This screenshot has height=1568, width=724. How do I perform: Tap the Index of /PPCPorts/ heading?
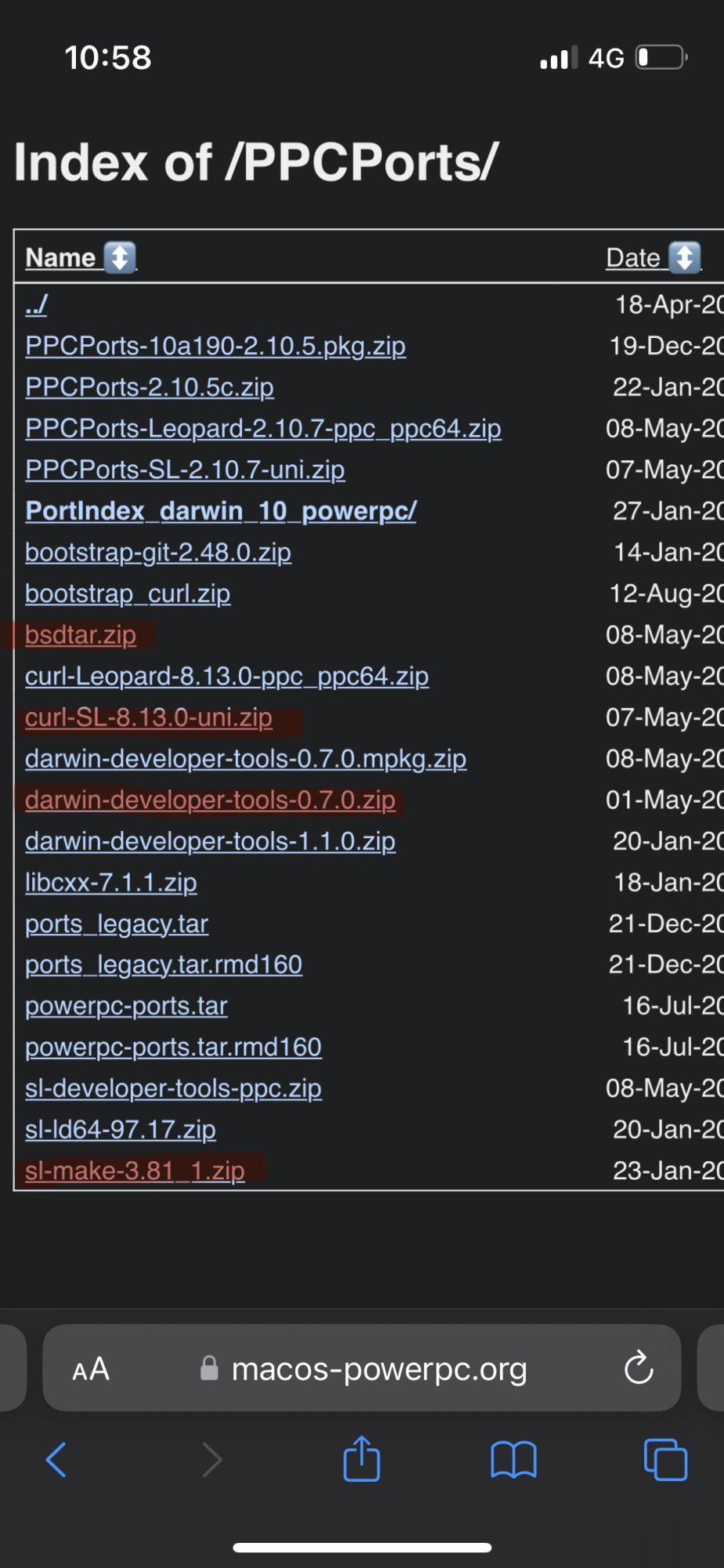pyautogui.click(x=256, y=162)
